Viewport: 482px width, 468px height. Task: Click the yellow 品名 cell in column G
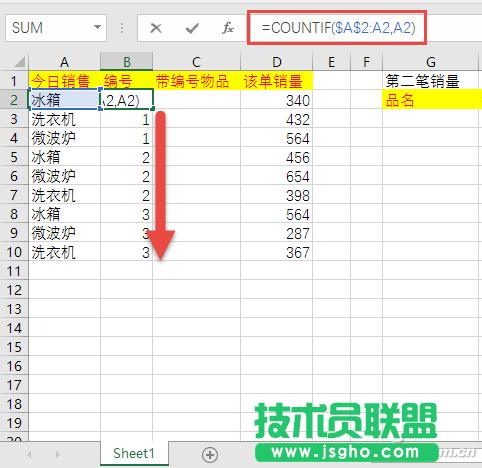click(432, 100)
